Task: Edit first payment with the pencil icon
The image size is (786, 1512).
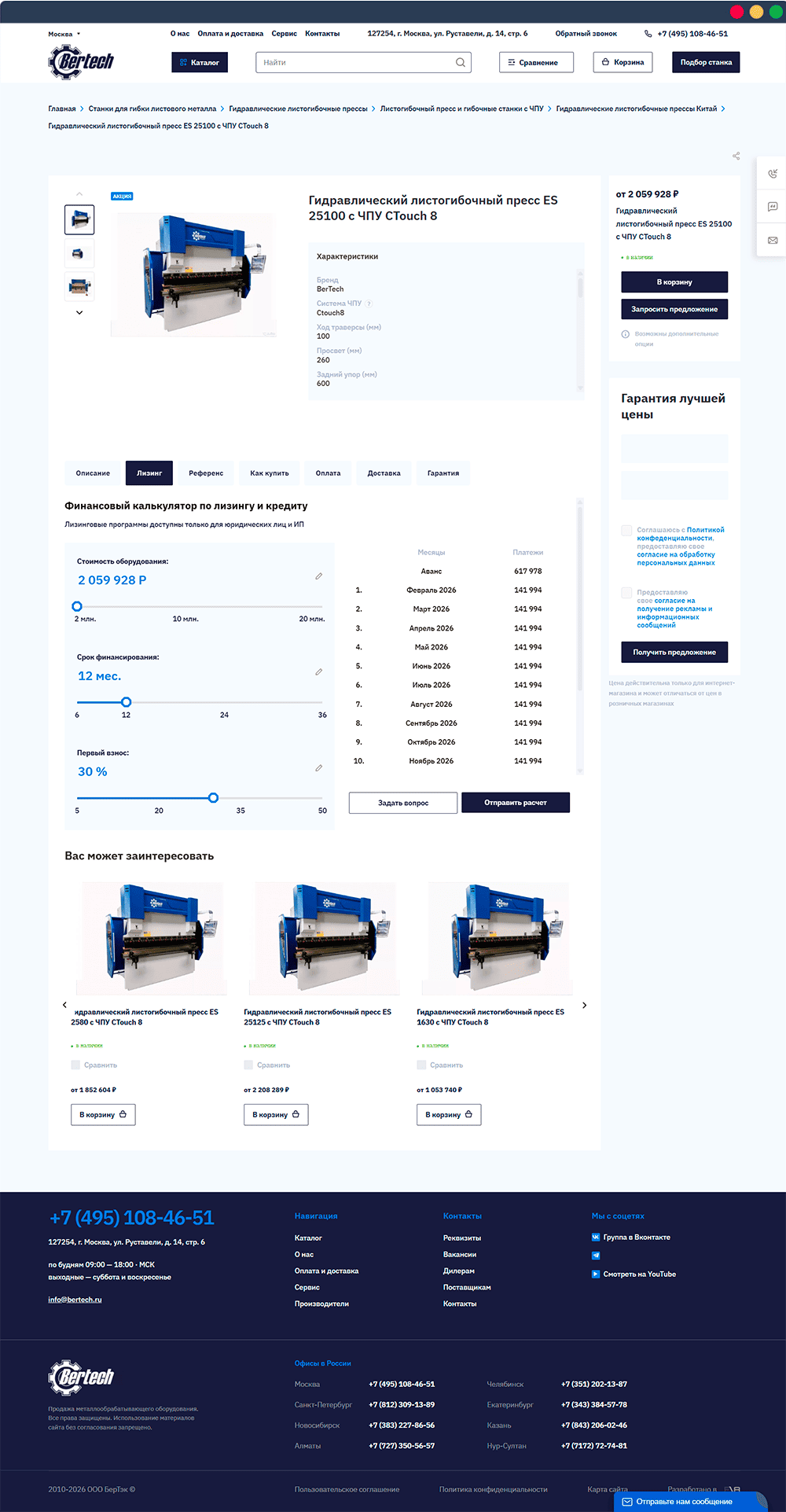Action: click(318, 768)
